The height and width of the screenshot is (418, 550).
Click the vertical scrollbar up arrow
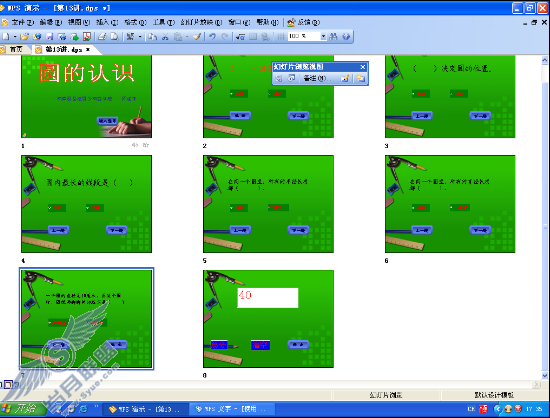pos(545,60)
